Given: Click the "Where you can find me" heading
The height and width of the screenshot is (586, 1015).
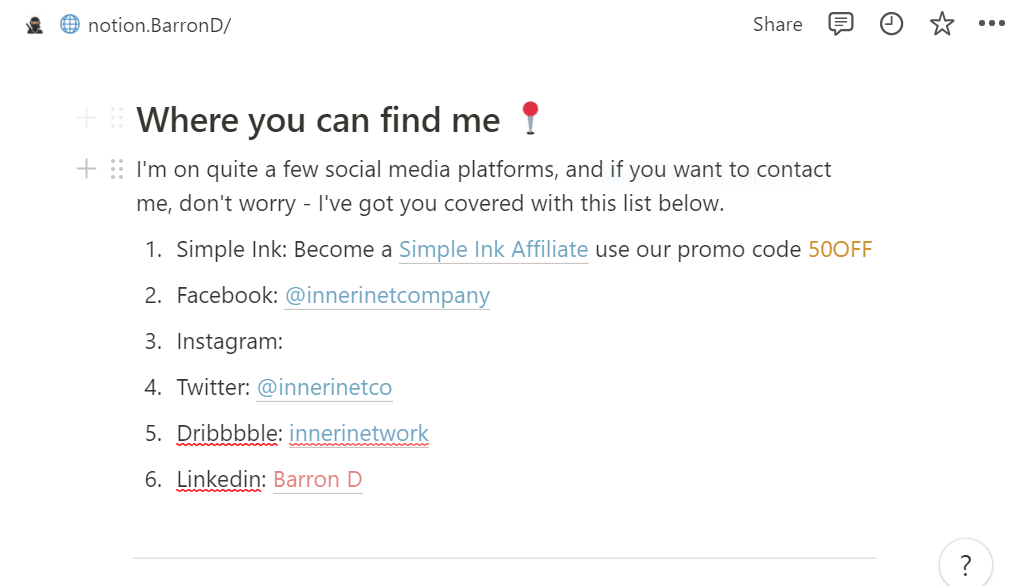Looking at the screenshot, I should 318,120.
